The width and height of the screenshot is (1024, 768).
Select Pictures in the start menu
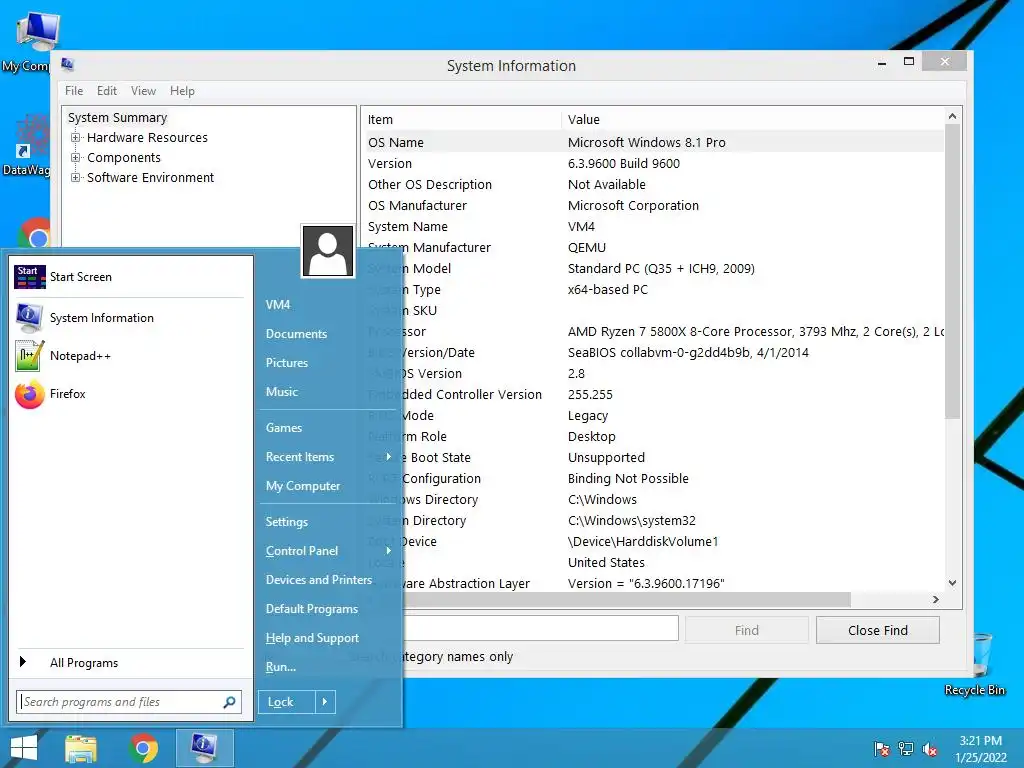click(287, 363)
